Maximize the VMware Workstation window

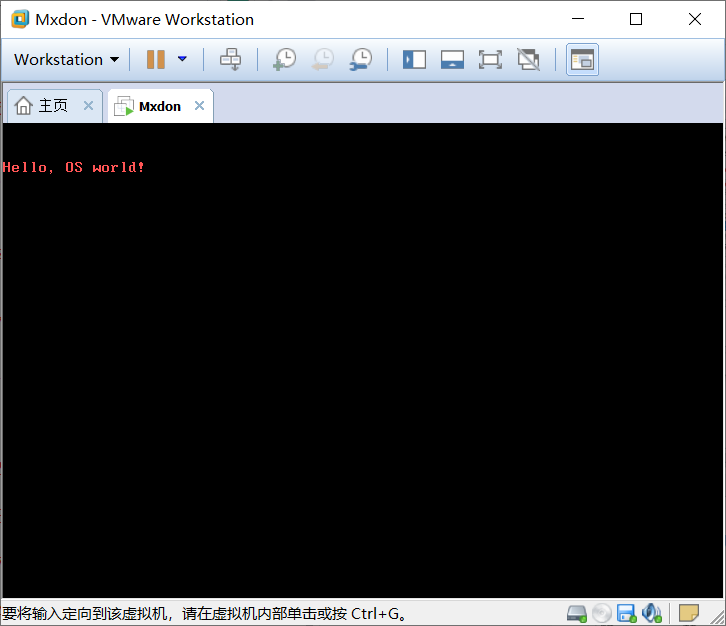(x=636, y=19)
